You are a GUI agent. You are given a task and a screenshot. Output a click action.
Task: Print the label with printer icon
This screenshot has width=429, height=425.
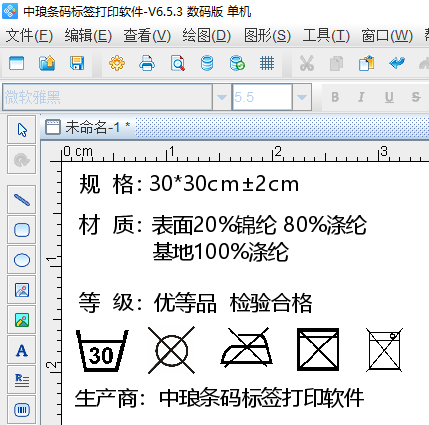147,63
